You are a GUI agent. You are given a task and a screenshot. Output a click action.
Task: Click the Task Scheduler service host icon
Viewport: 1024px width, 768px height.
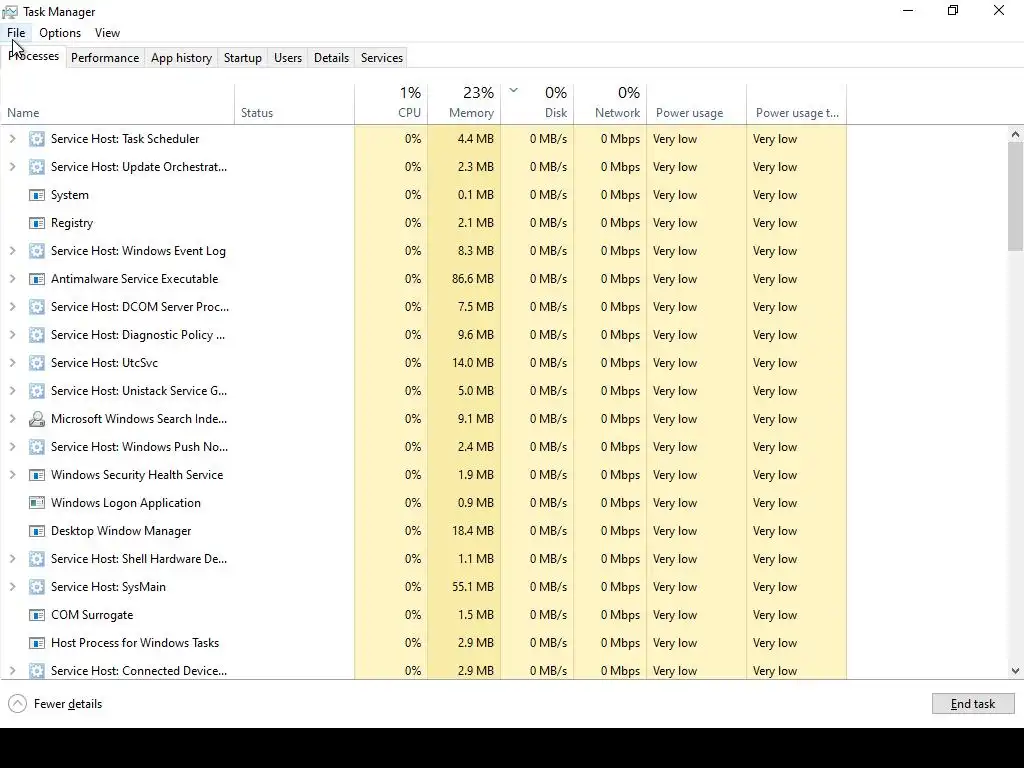tap(37, 139)
